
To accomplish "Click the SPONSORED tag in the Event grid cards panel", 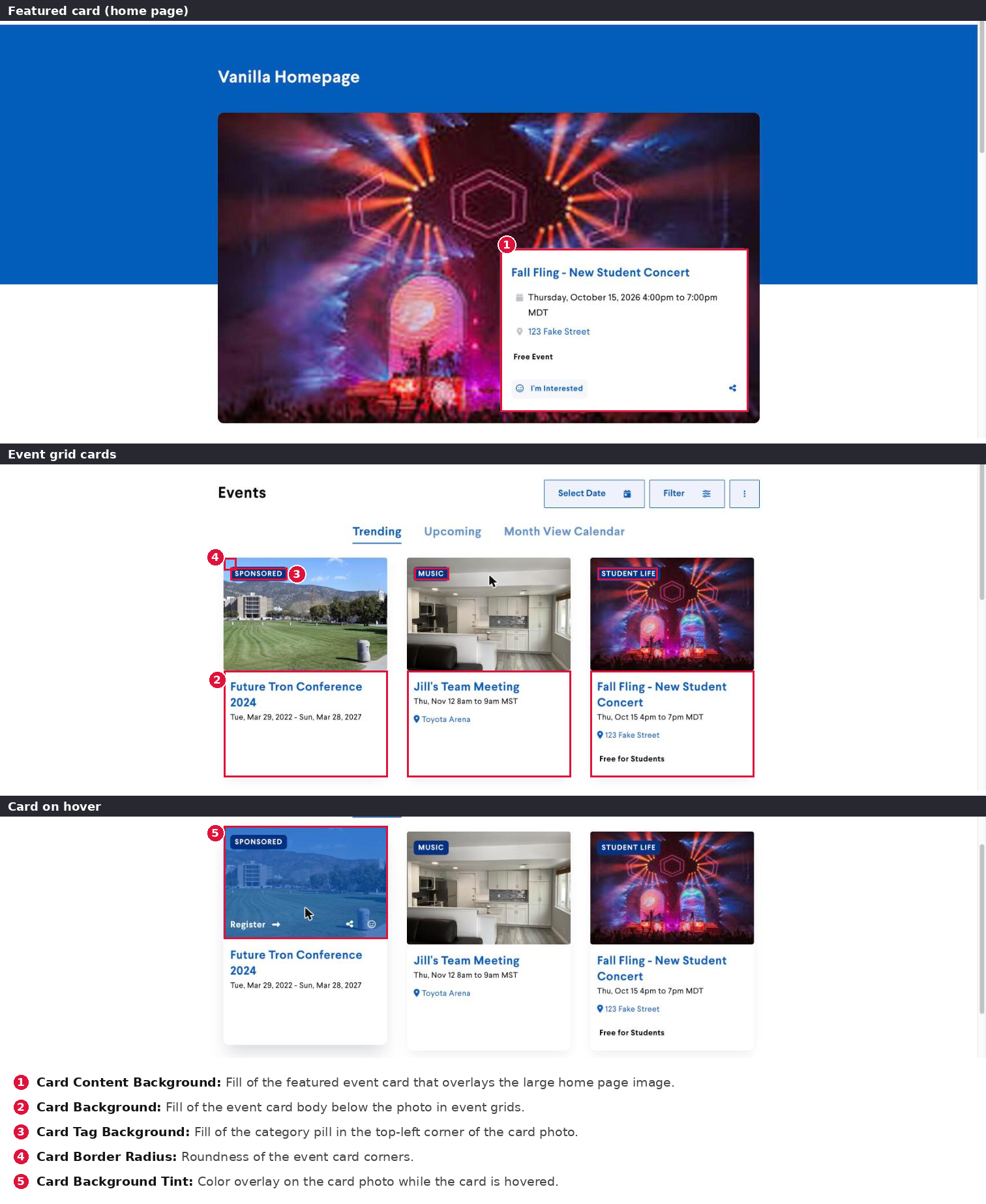I will coord(258,574).
